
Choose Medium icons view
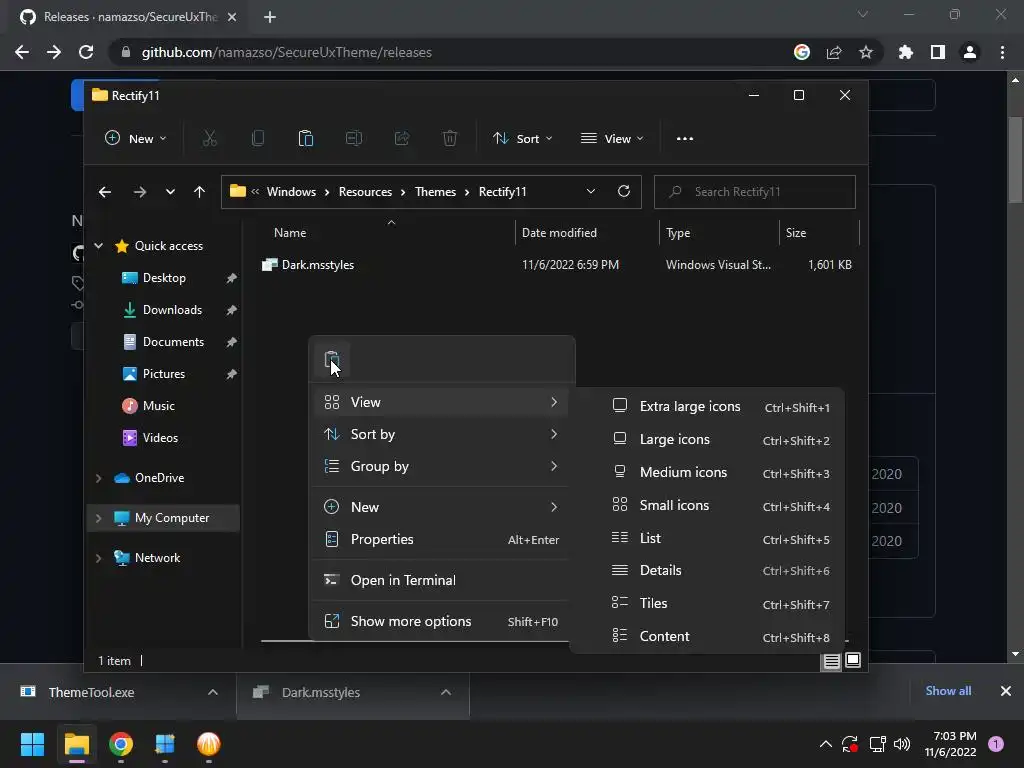[x=708, y=472]
